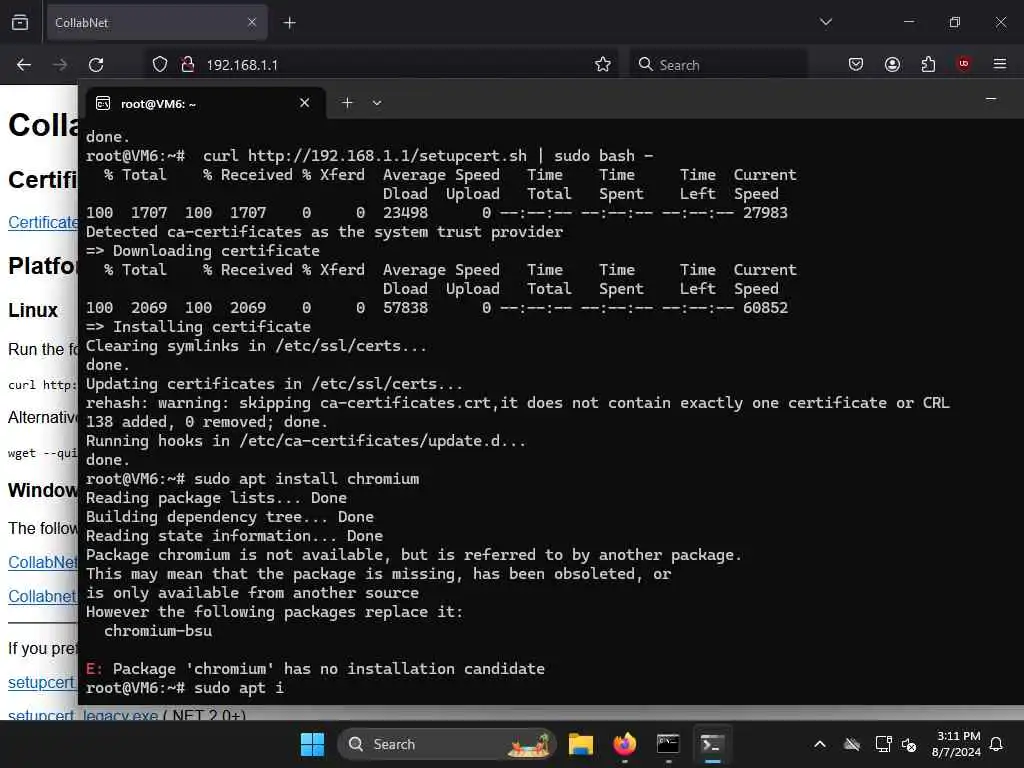List all tabs dropdown in Firefox
The width and height of the screenshot is (1024, 768).
coord(826,22)
